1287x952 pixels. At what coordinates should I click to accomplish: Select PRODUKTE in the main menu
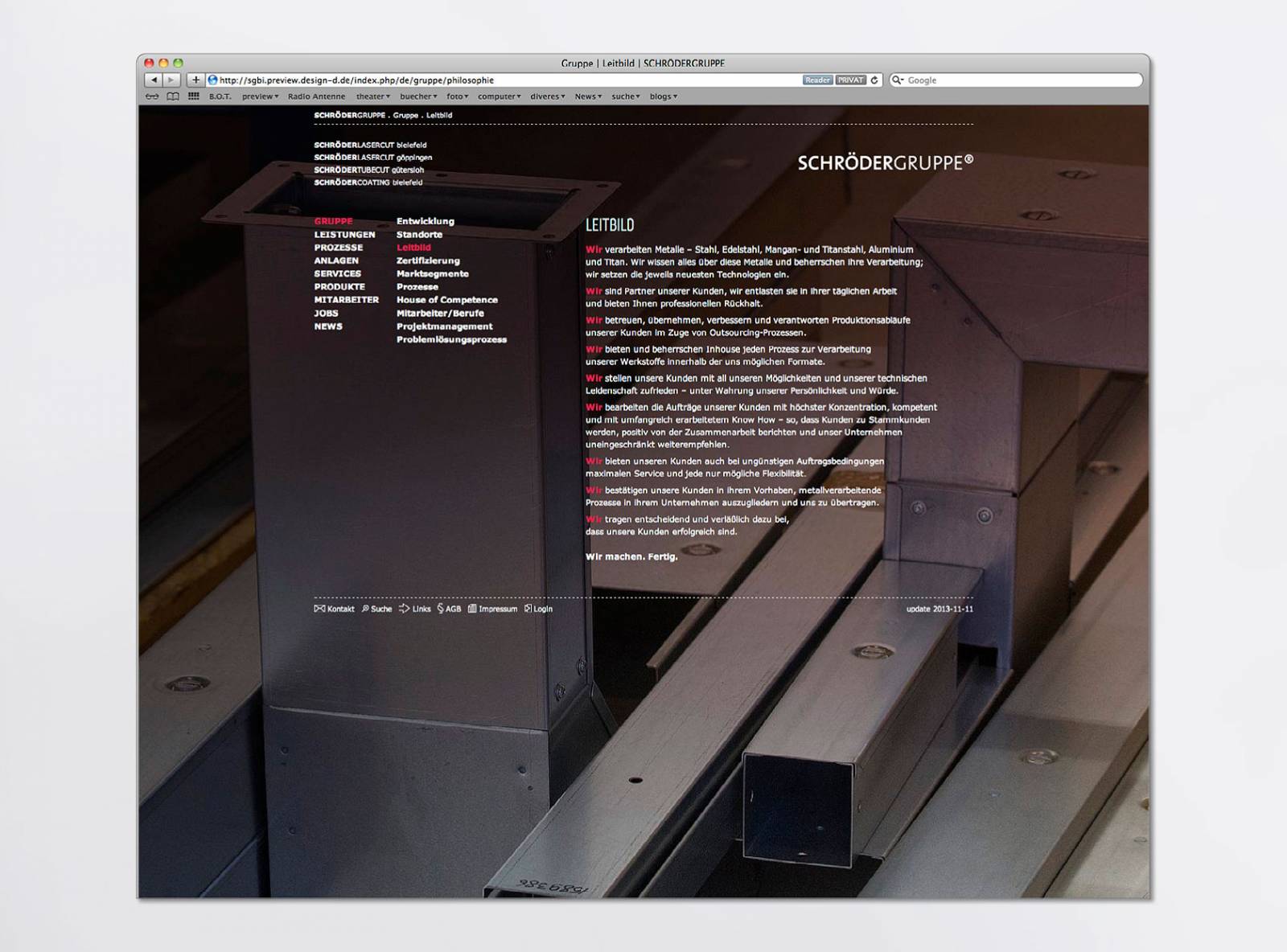pyautogui.click(x=339, y=286)
